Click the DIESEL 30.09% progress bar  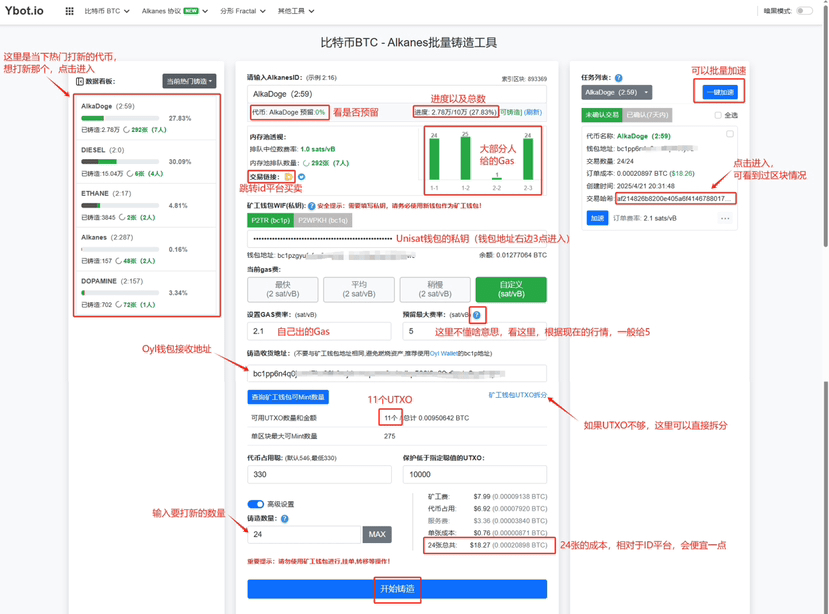(120, 162)
